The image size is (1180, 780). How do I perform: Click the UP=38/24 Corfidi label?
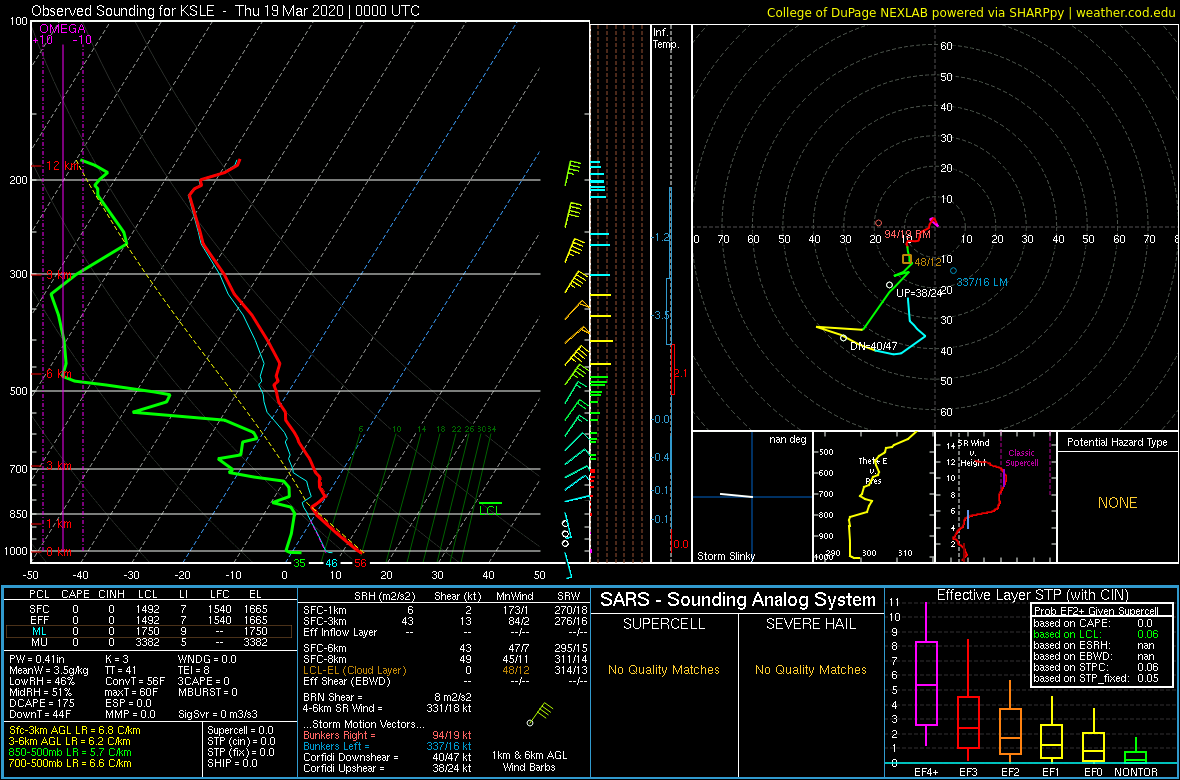920,292
